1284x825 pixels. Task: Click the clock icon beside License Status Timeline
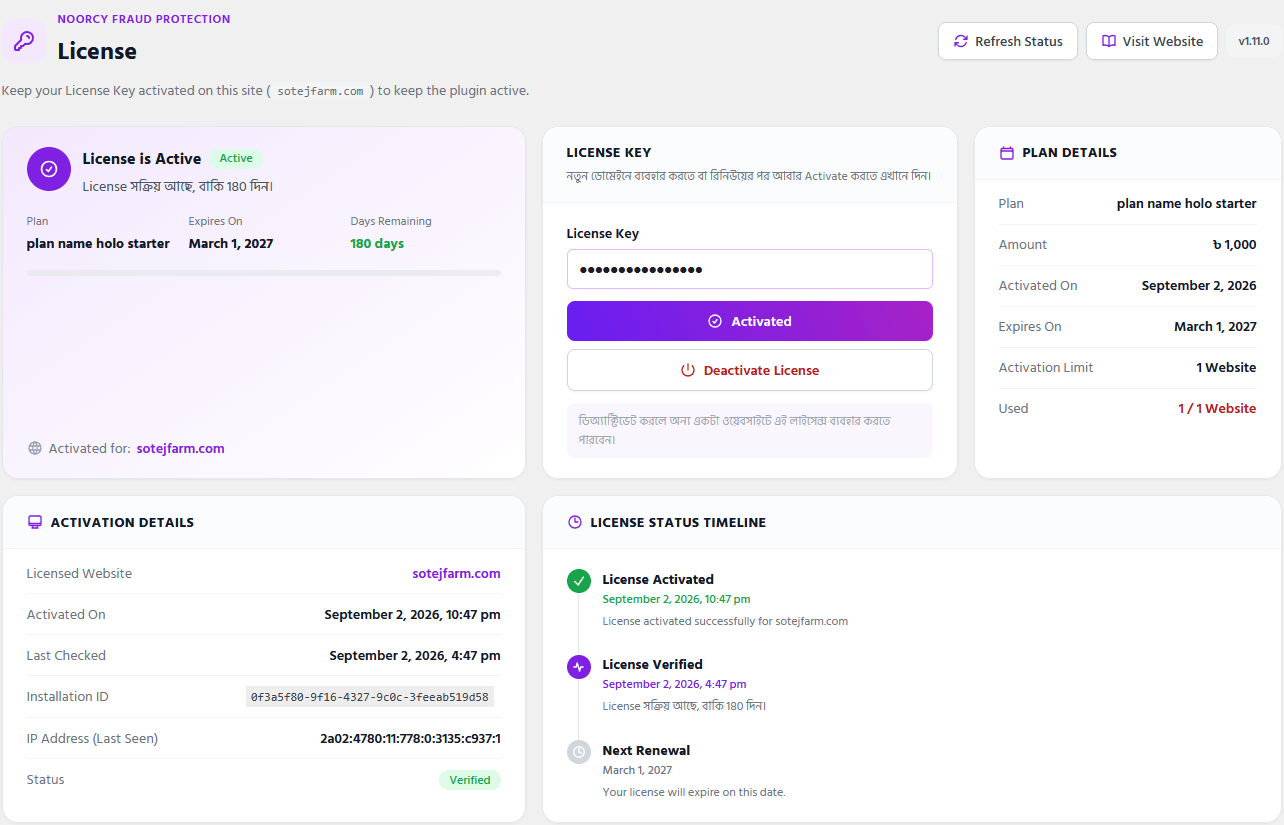(575, 522)
